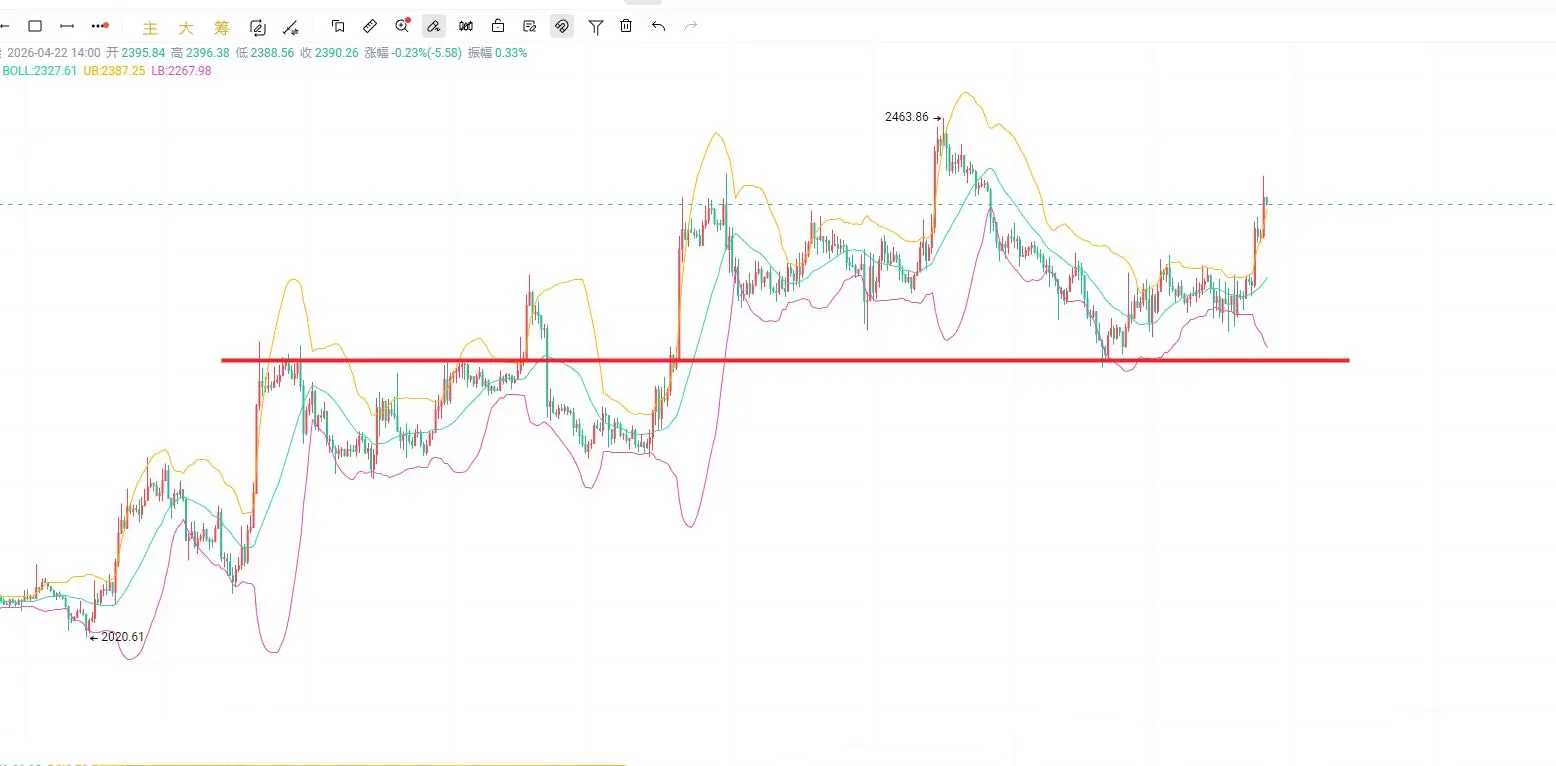
Task: Select the rectangle drawing tool
Action: pos(35,26)
